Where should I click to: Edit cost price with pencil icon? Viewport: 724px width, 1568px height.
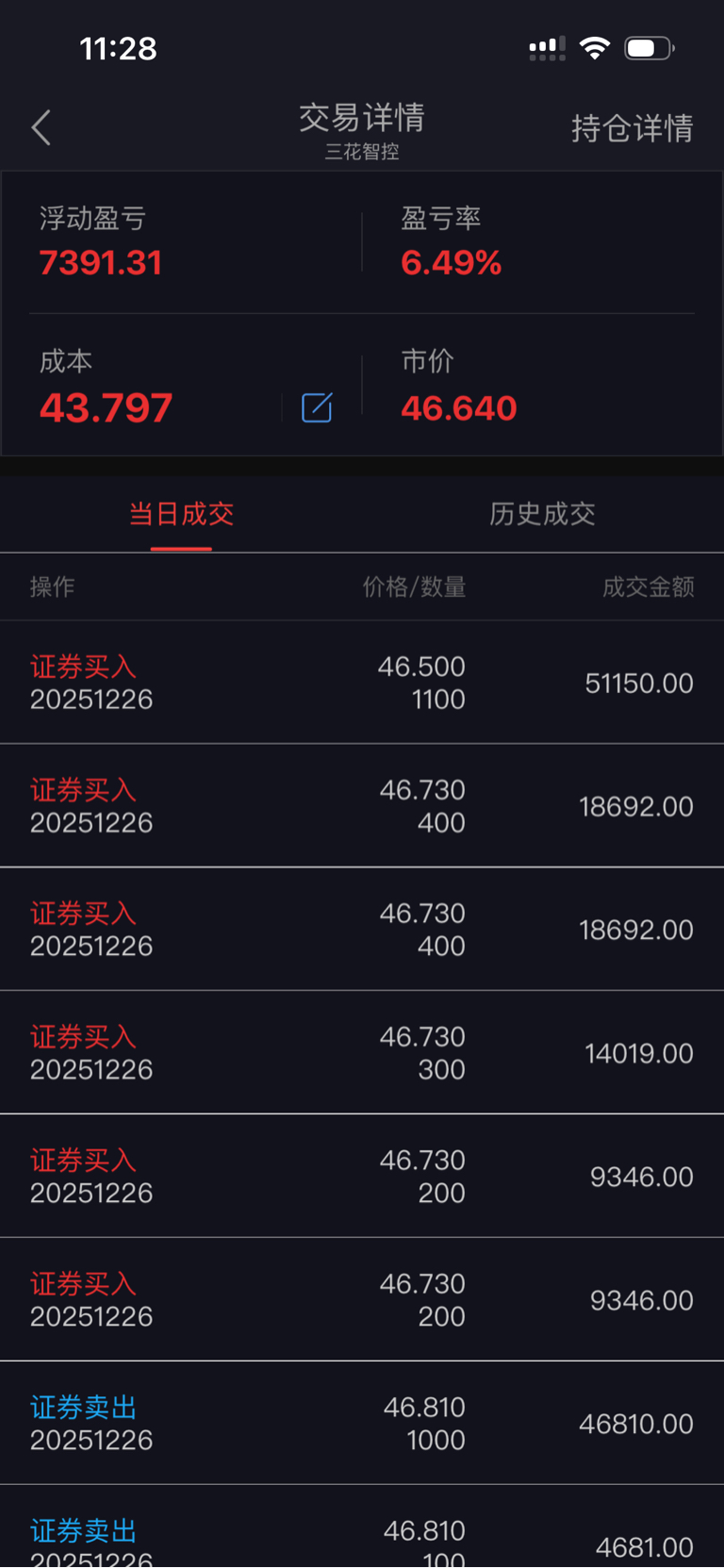tap(317, 407)
